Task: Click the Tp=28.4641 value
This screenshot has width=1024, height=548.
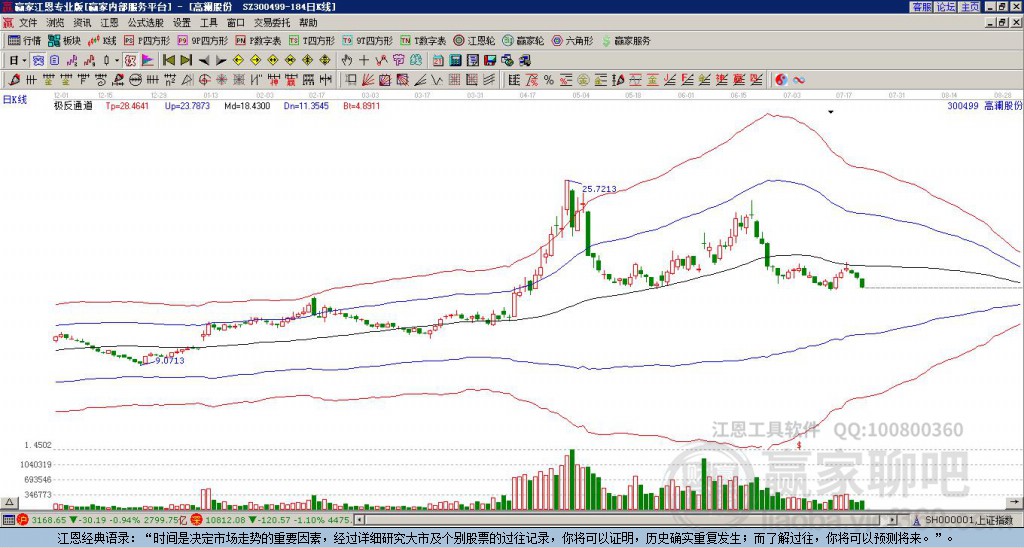Action: click(x=127, y=105)
